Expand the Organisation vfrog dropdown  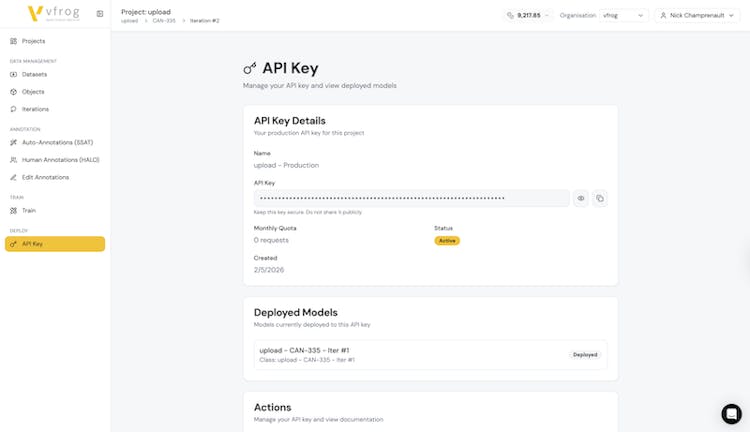pyautogui.click(x=624, y=15)
